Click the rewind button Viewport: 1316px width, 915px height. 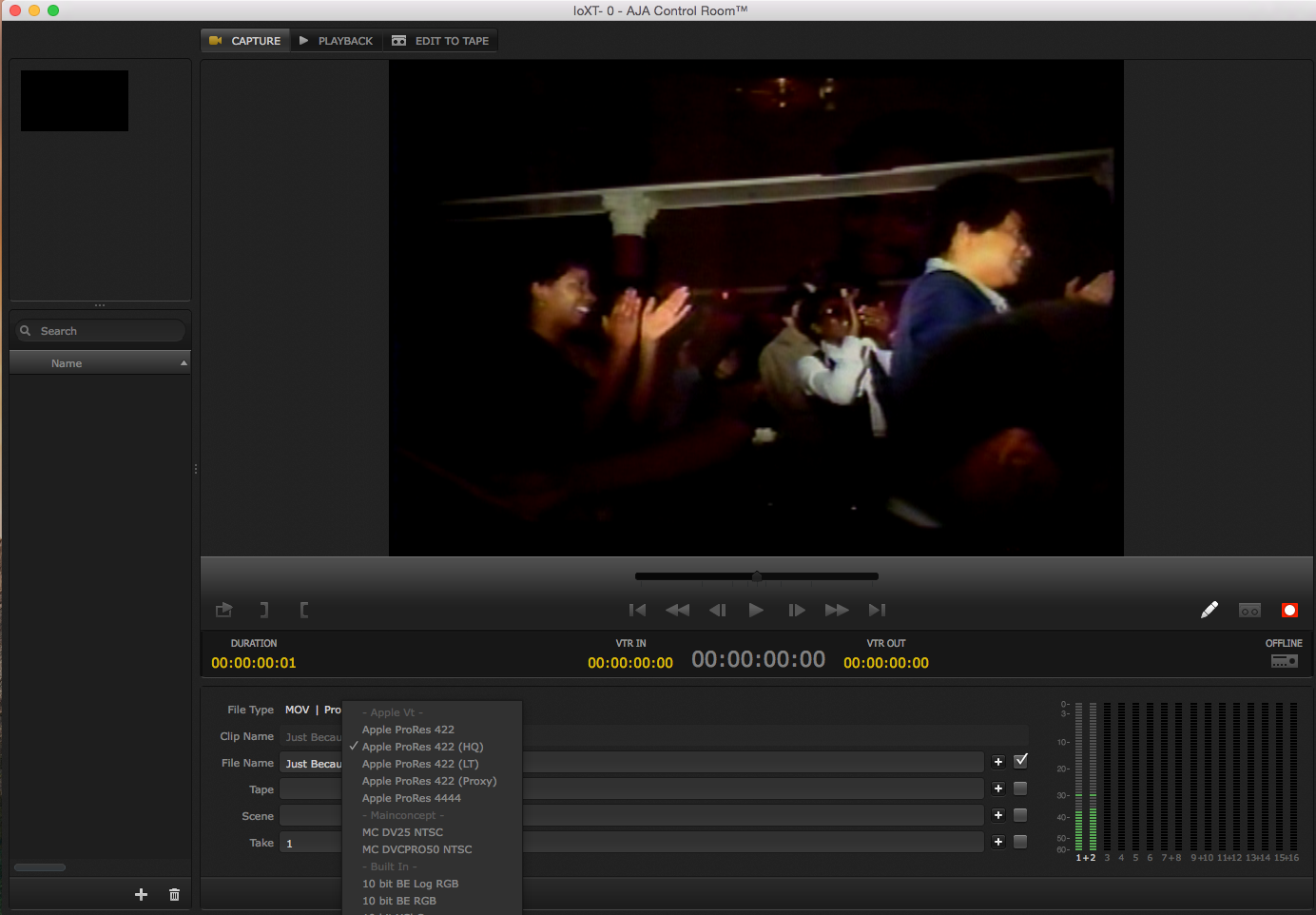click(x=677, y=611)
